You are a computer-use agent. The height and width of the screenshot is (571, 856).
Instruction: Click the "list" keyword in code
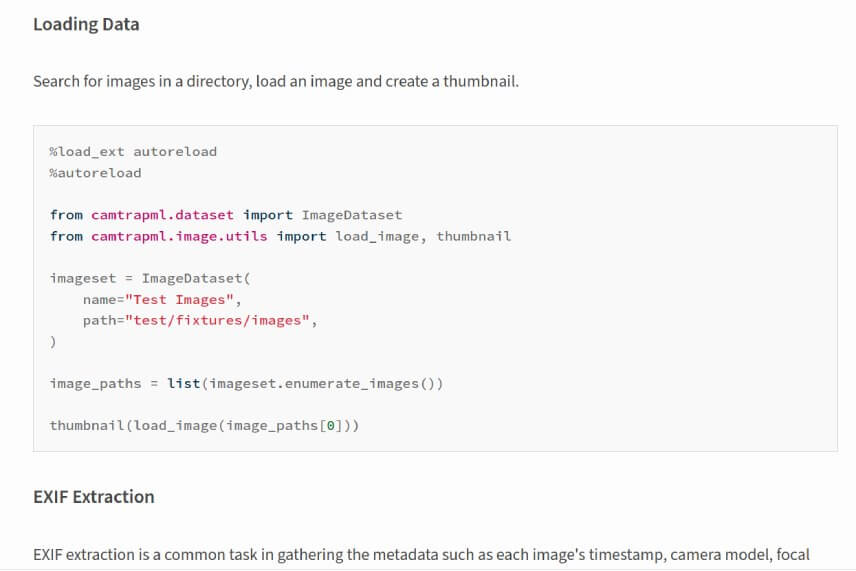pyautogui.click(x=183, y=384)
